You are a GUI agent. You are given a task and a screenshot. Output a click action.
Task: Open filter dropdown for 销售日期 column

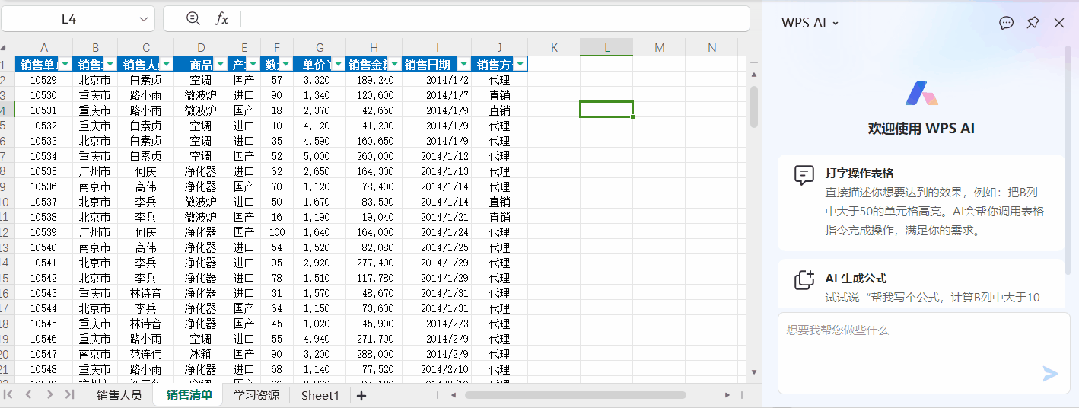(x=464, y=64)
